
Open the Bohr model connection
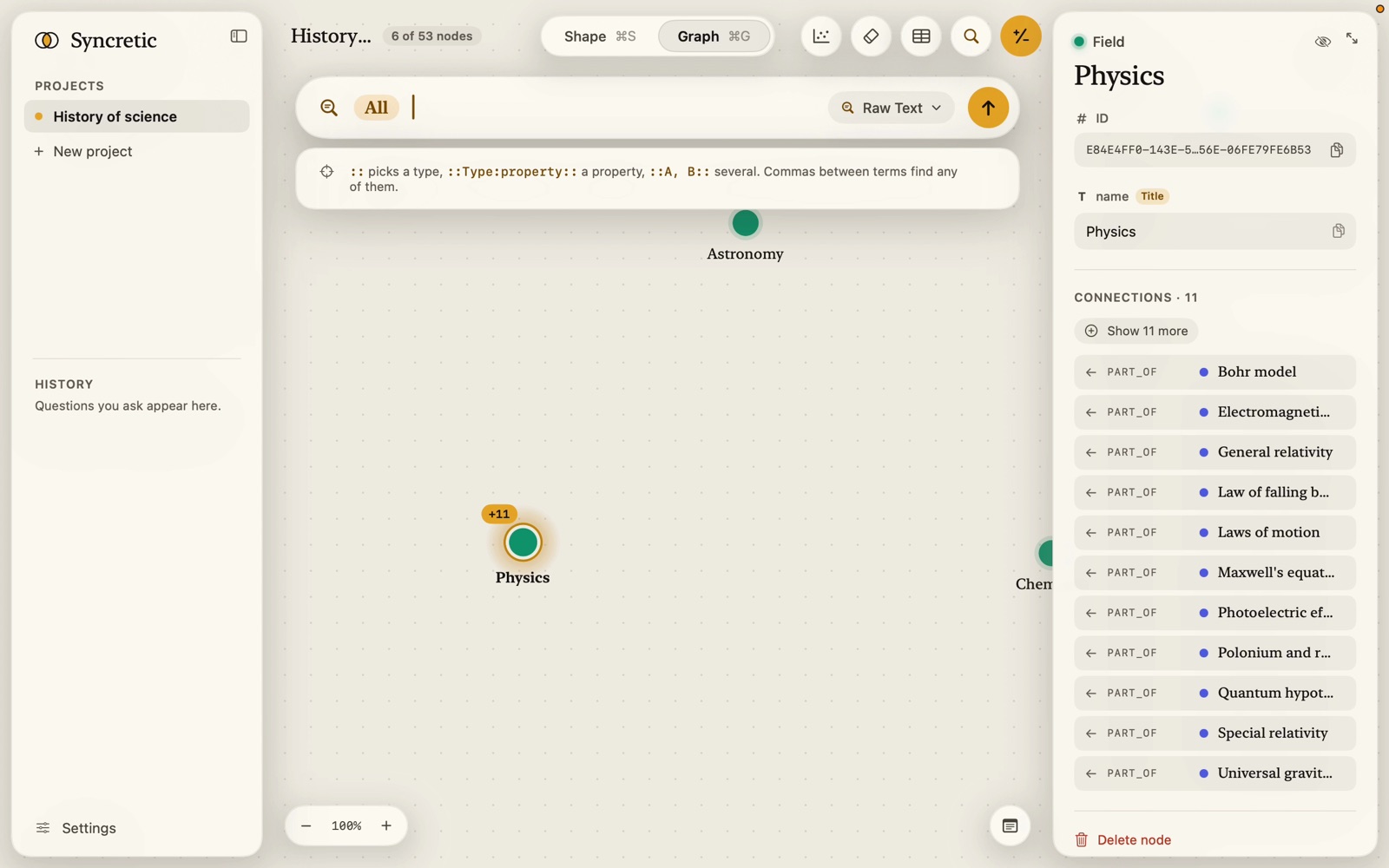[x=1215, y=372]
